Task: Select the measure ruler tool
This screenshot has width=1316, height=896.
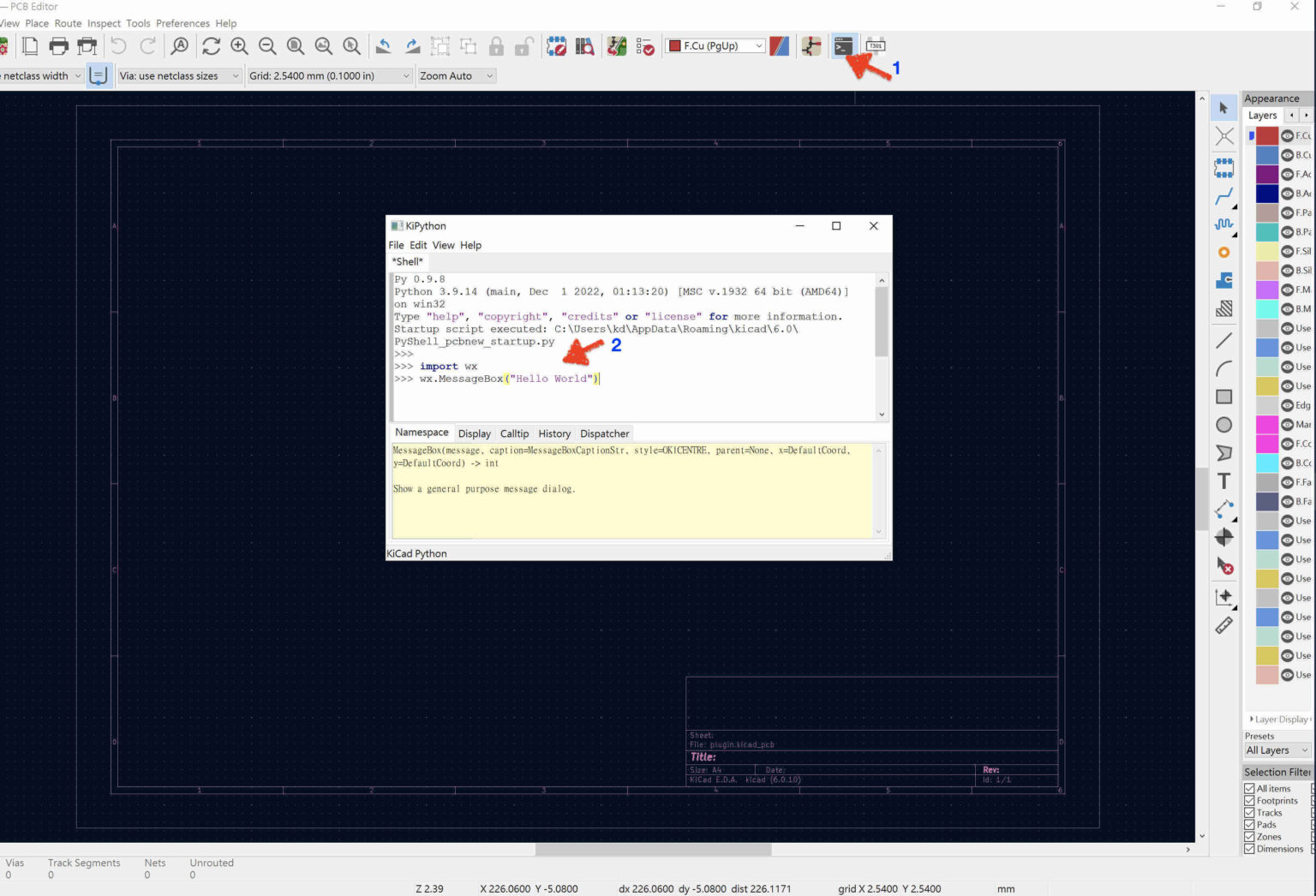Action: 1223,625
